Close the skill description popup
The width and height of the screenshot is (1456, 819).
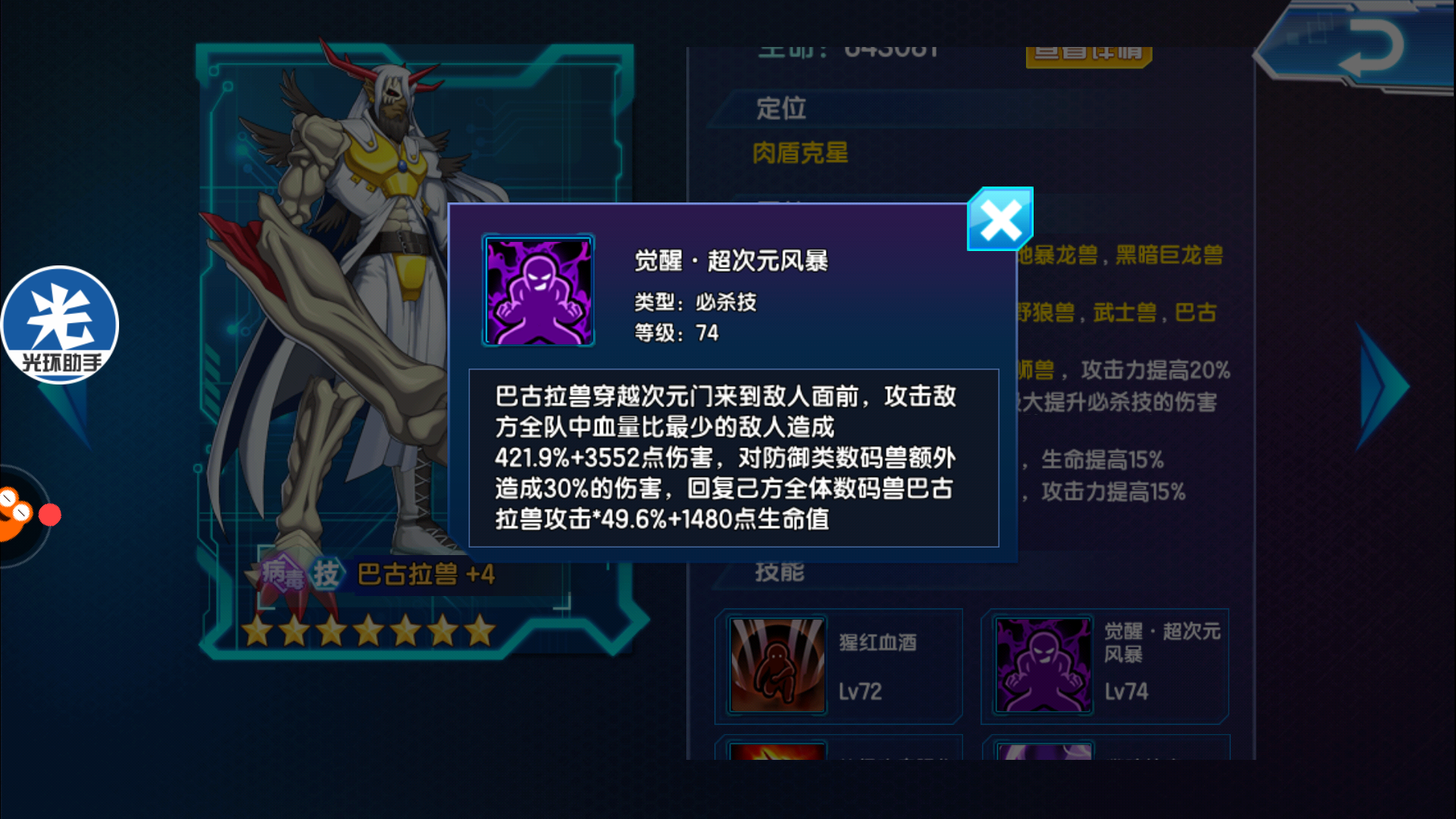click(x=1000, y=219)
